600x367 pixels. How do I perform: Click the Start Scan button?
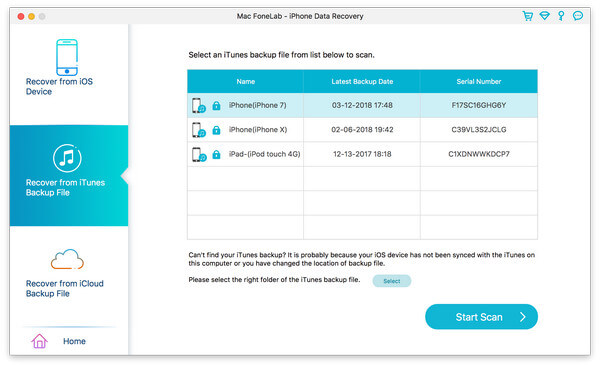pyautogui.click(x=481, y=317)
